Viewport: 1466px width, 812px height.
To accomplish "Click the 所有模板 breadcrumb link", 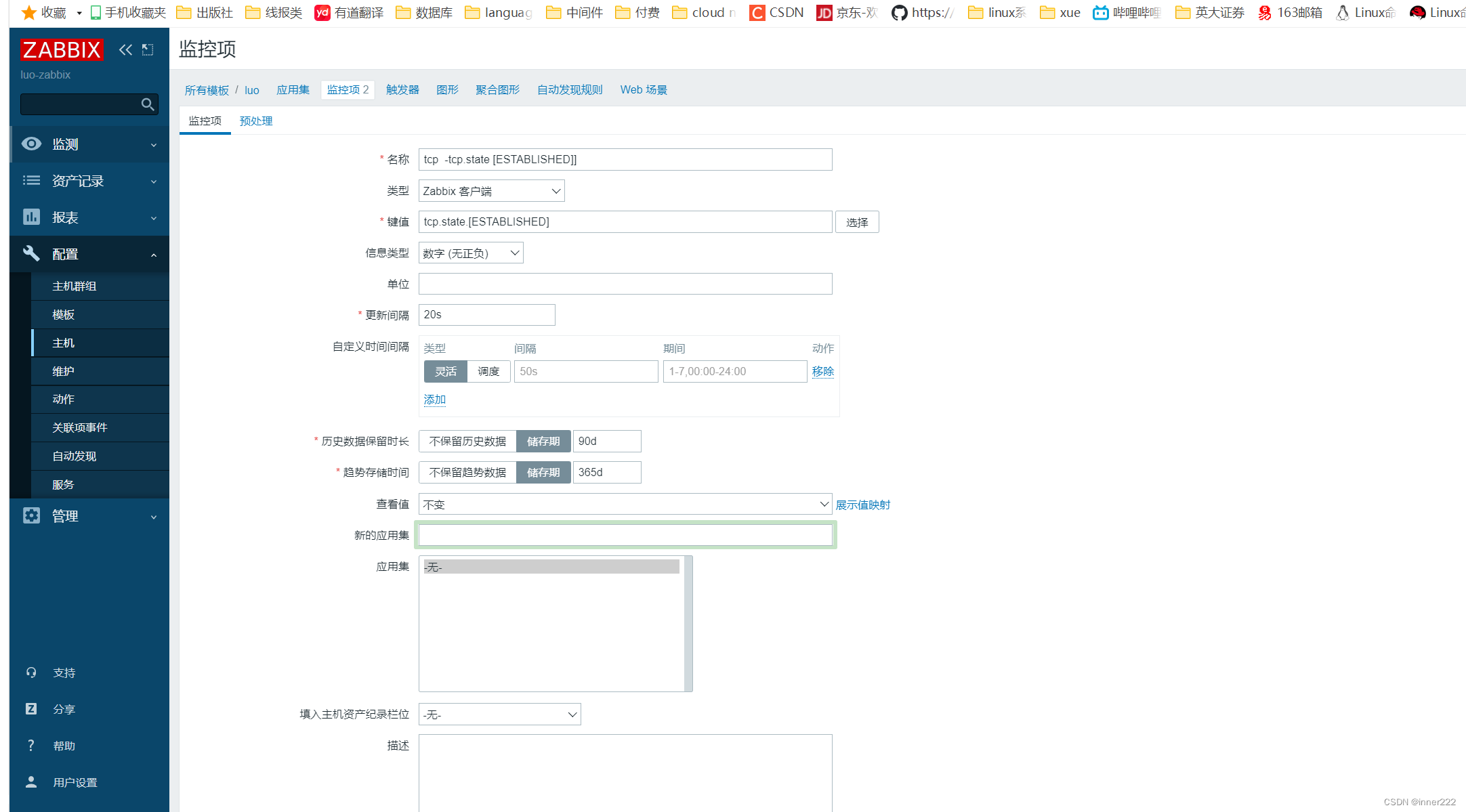I will 207,90.
